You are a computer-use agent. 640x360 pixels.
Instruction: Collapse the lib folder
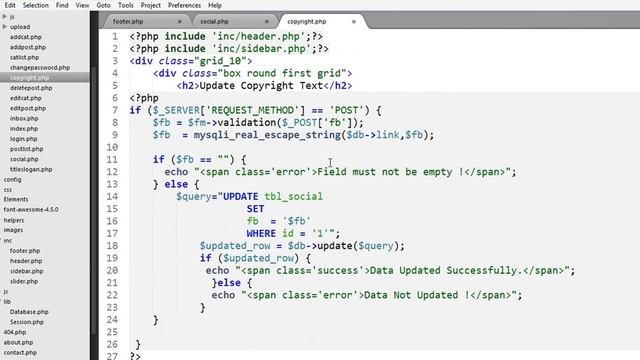[7, 302]
